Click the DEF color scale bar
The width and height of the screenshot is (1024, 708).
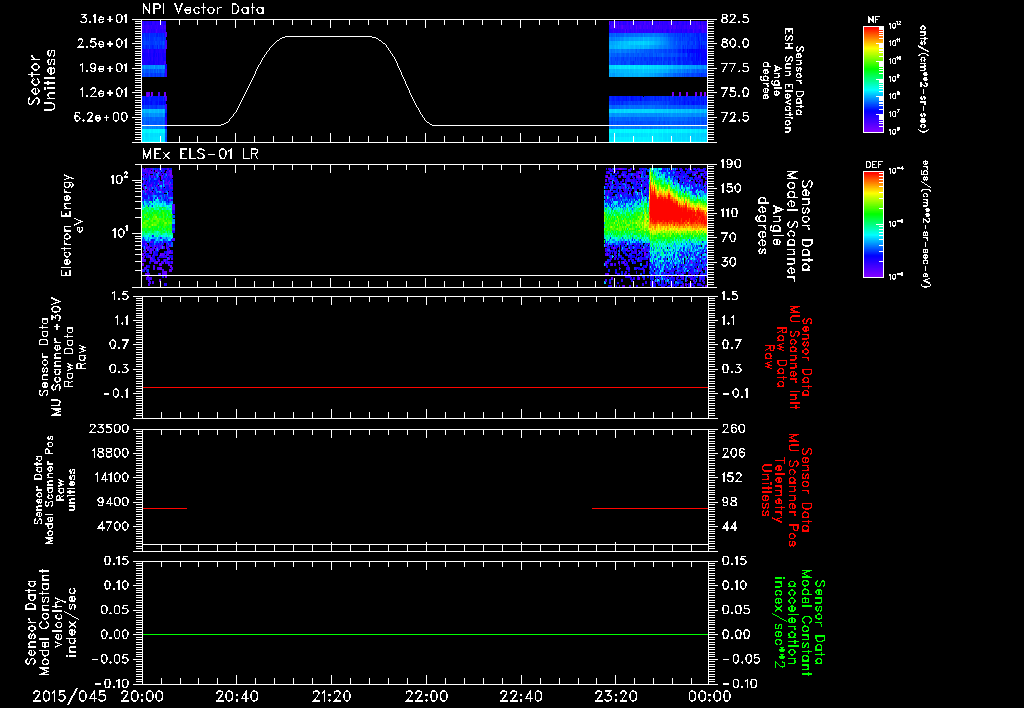coord(873,224)
